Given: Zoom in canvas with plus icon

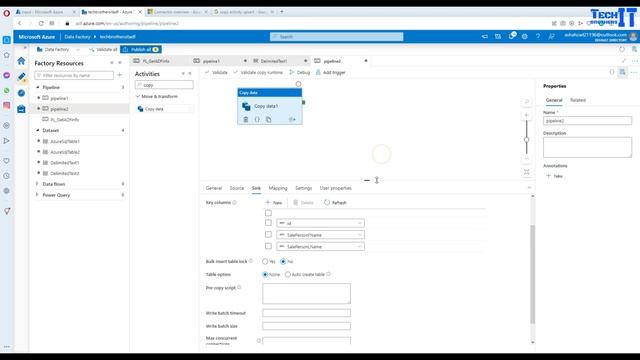Looking at the screenshot, I should [527, 116].
